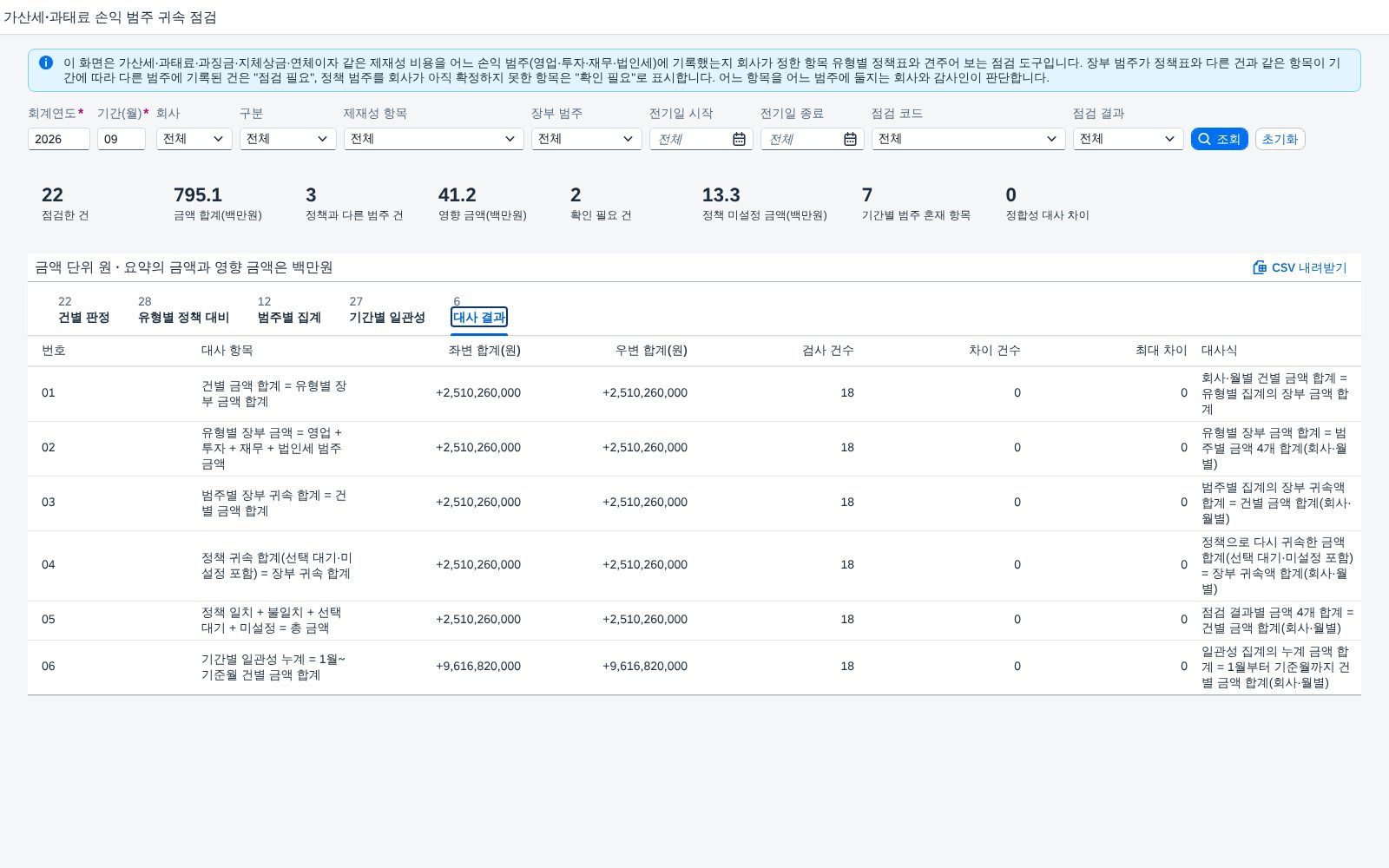
Task: Click row number 04 in the table
Action: [49, 565]
